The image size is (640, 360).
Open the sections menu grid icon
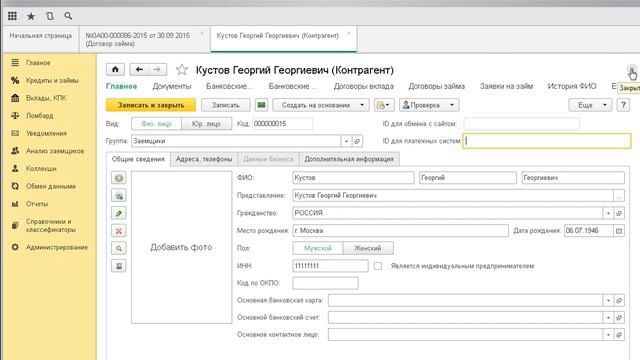(12, 16)
